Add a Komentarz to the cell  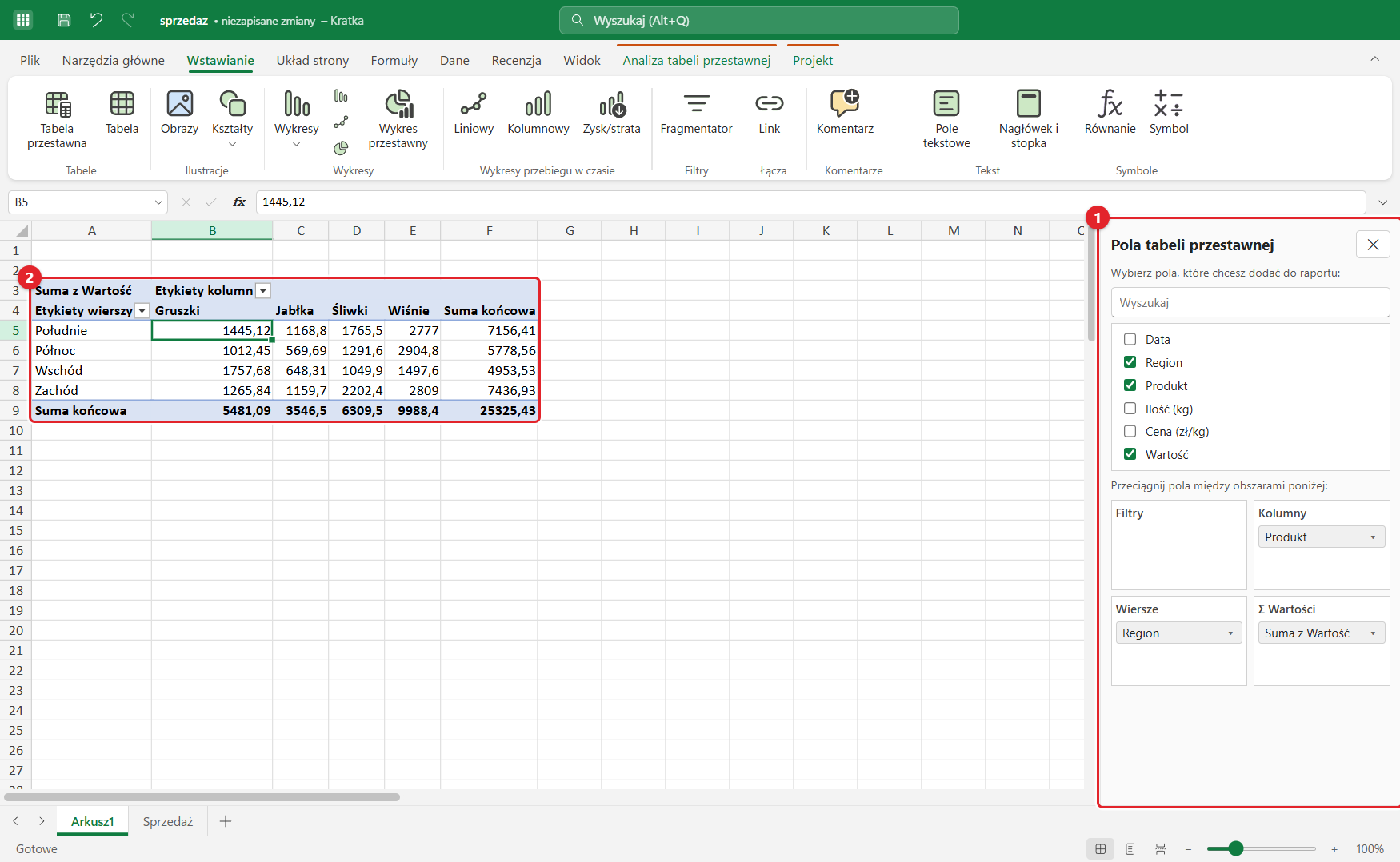point(845,113)
